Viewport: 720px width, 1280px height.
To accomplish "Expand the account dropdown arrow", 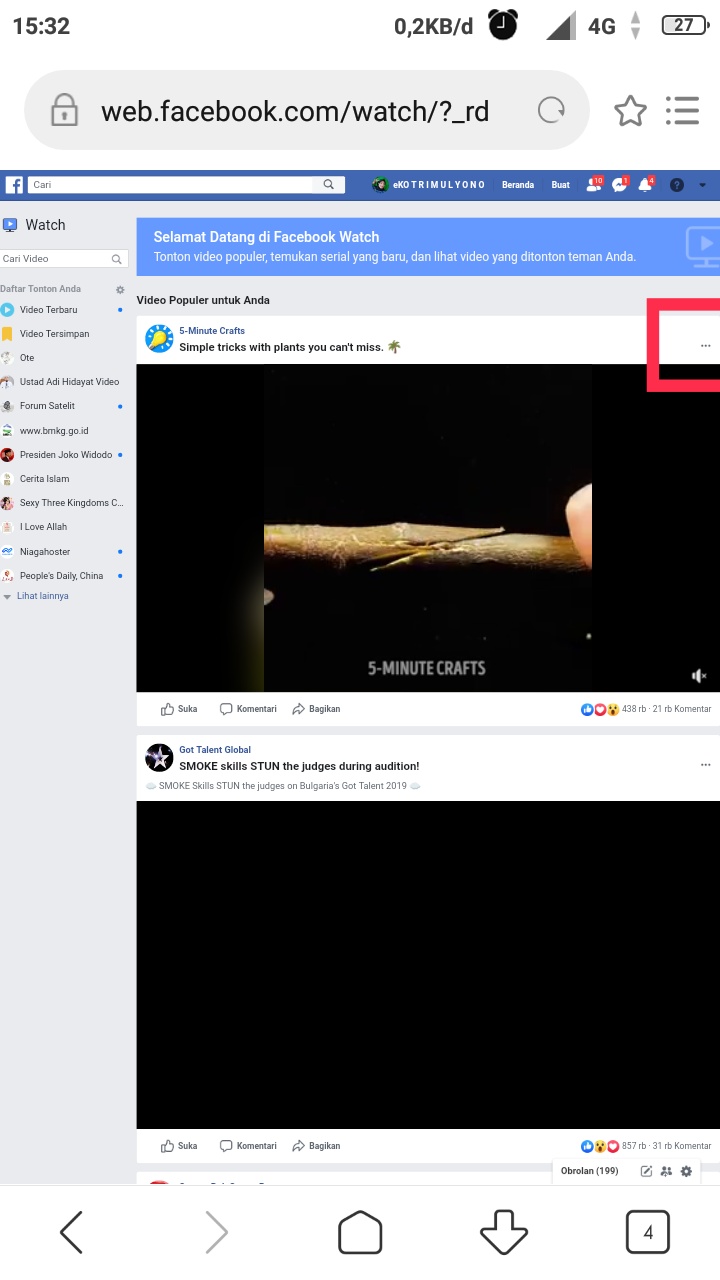I will click(702, 185).
